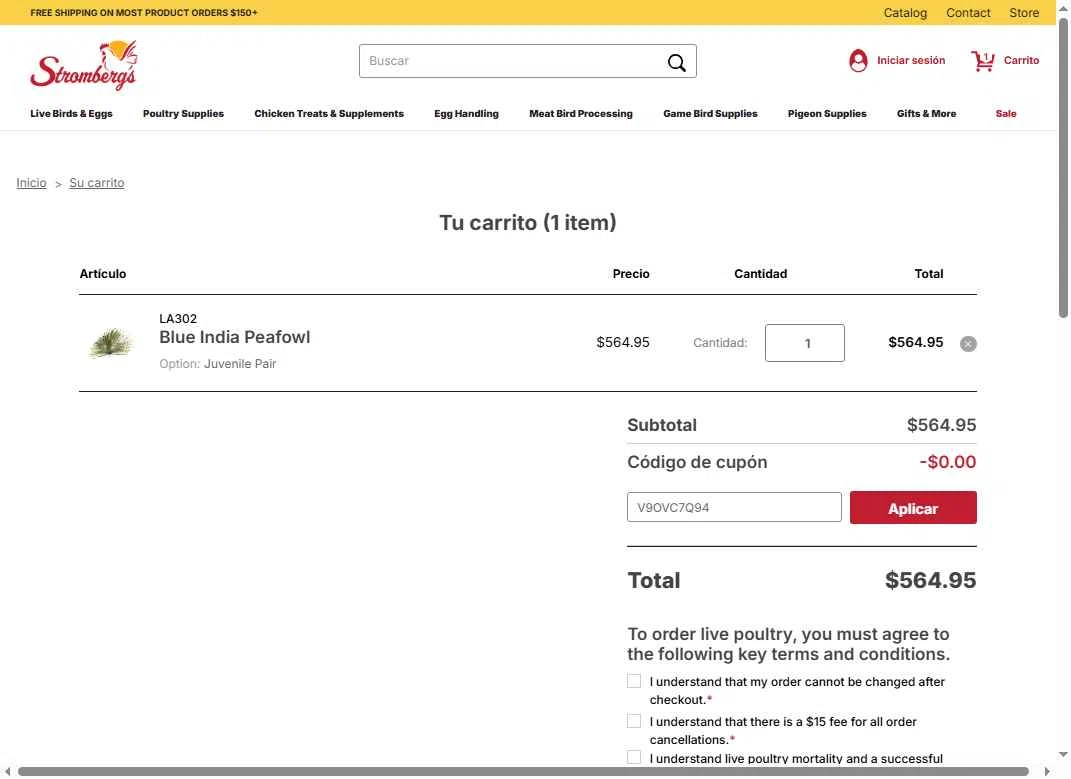
Task: Click the Stromberg's logo
Action: [x=83, y=66]
